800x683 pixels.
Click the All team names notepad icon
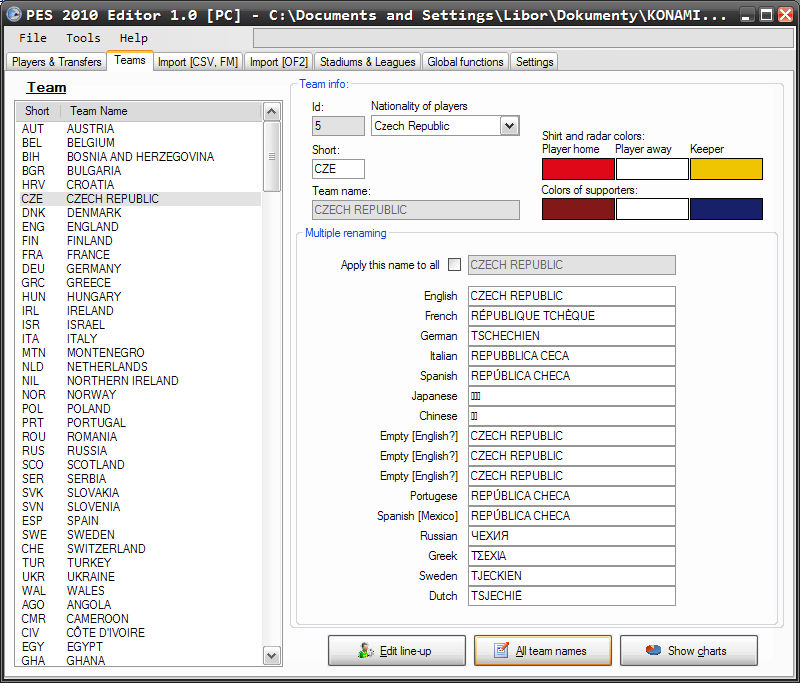click(x=501, y=650)
